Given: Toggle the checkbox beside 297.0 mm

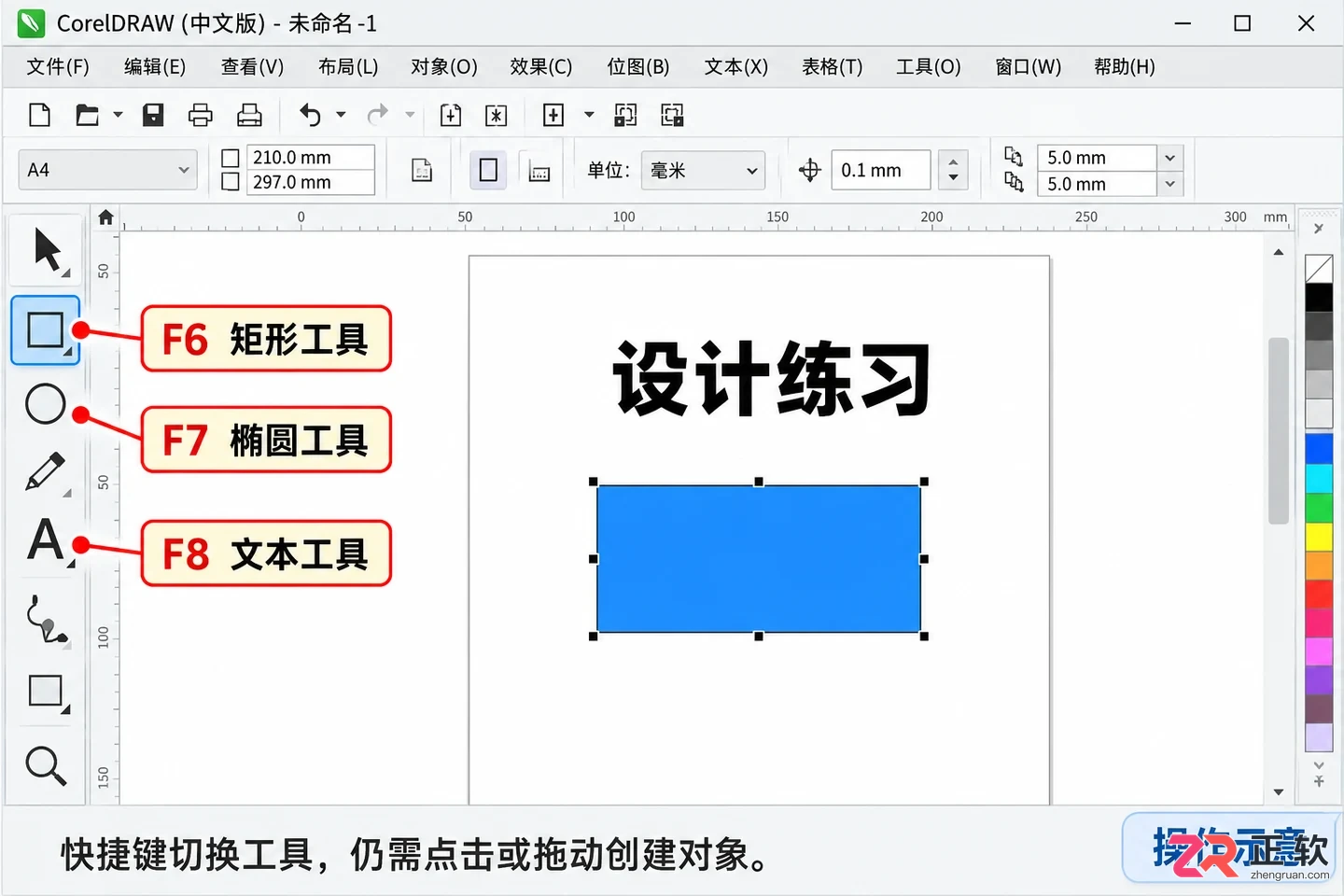Looking at the screenshot, I should click(x=231, y=181).
